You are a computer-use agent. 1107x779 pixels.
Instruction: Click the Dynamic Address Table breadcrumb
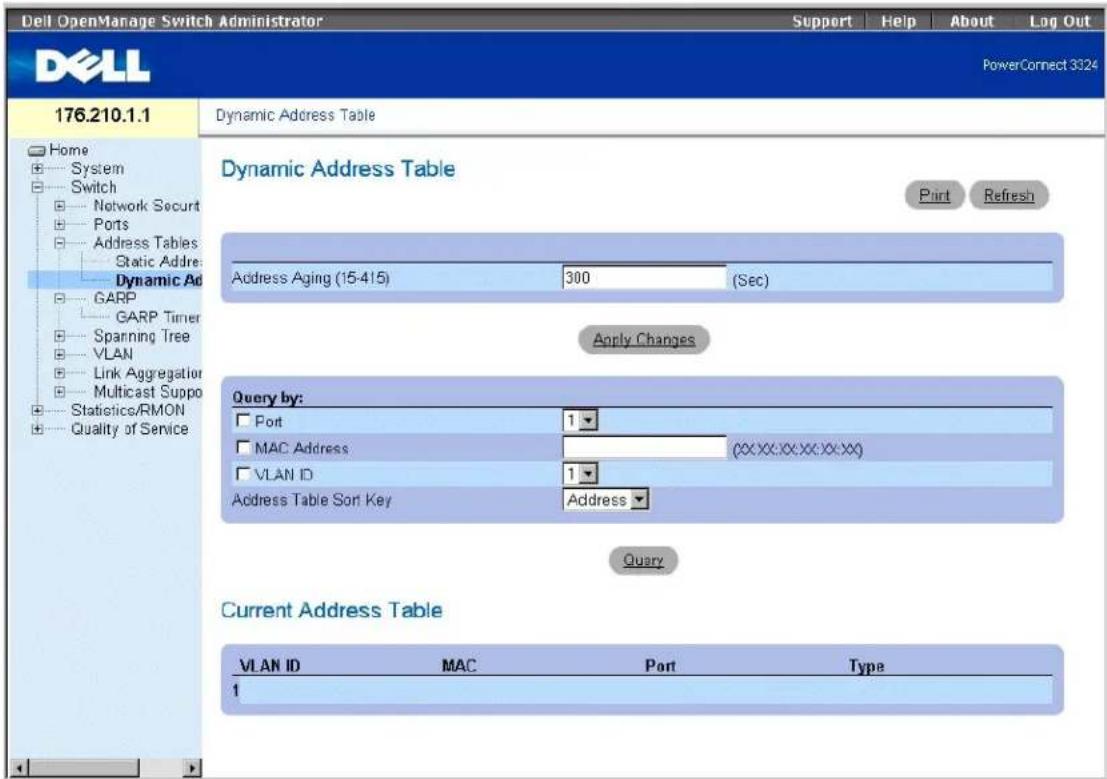pyautogui.click(x=295, y=115)
